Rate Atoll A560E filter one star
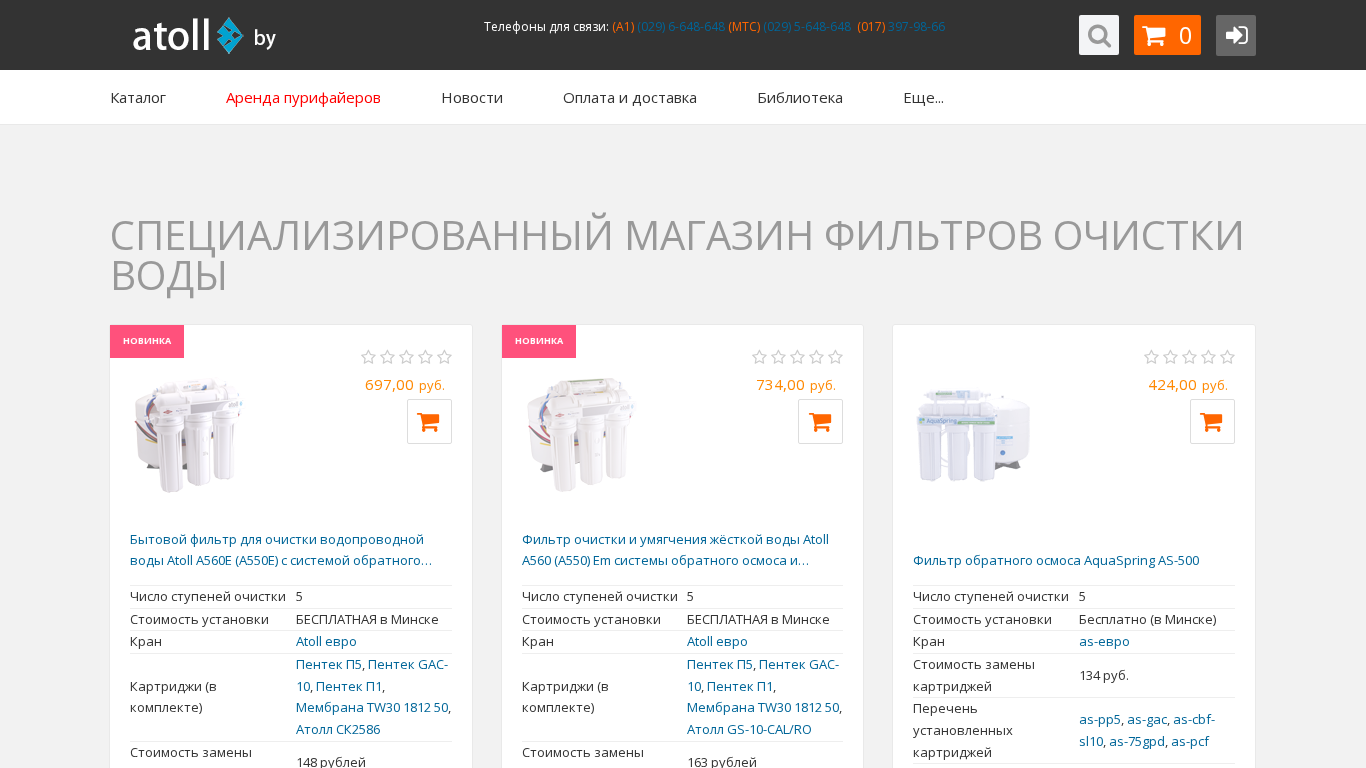The width and height of the screenshot is (1366, 768). pyautogui.click(x=368, y=357)
